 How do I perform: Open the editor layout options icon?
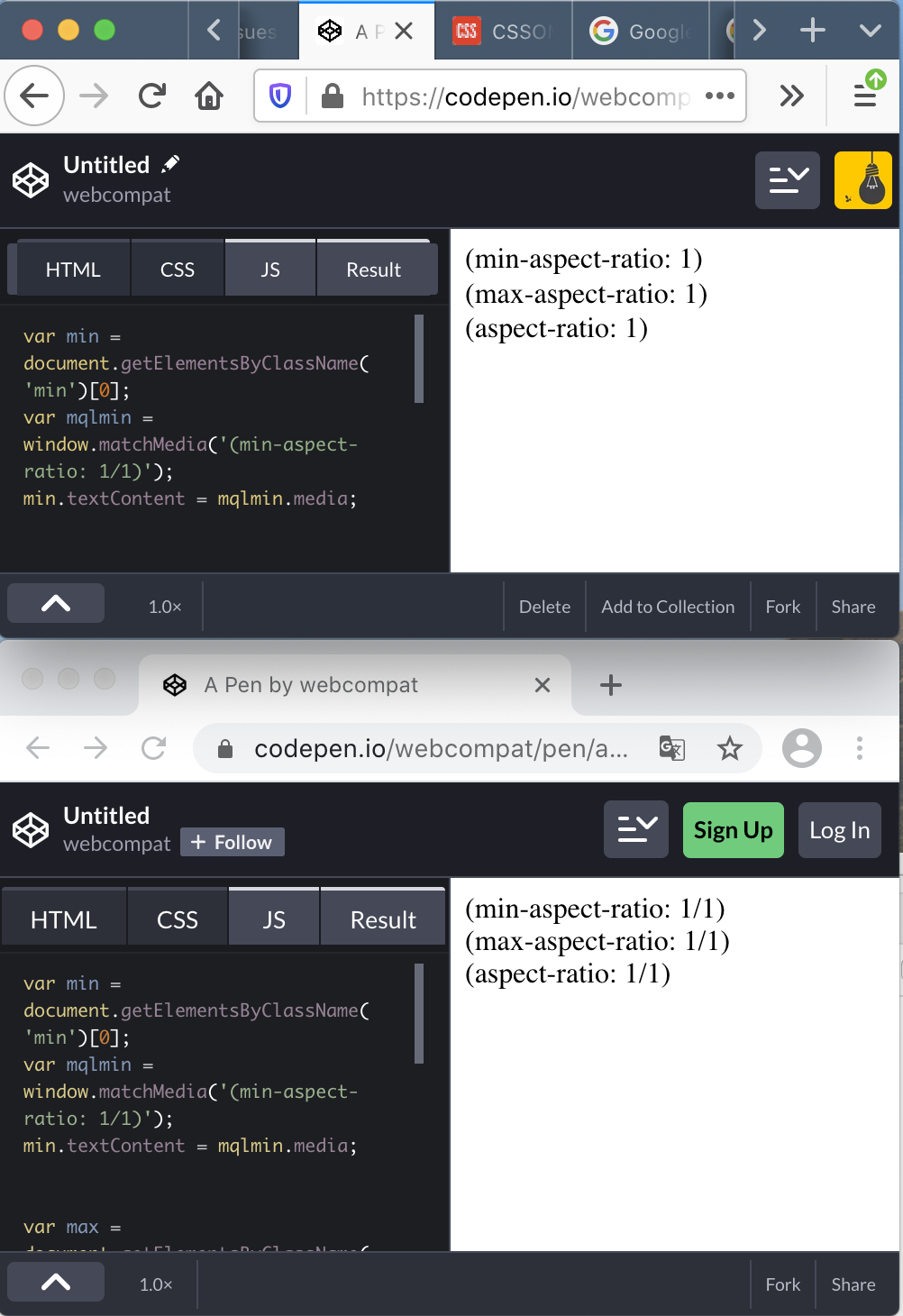coord(787,179)
